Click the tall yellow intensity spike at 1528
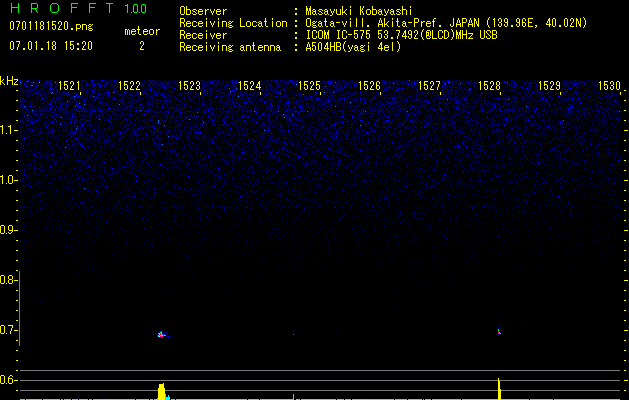This screenshot has height=400, width=629. [499, 389]
